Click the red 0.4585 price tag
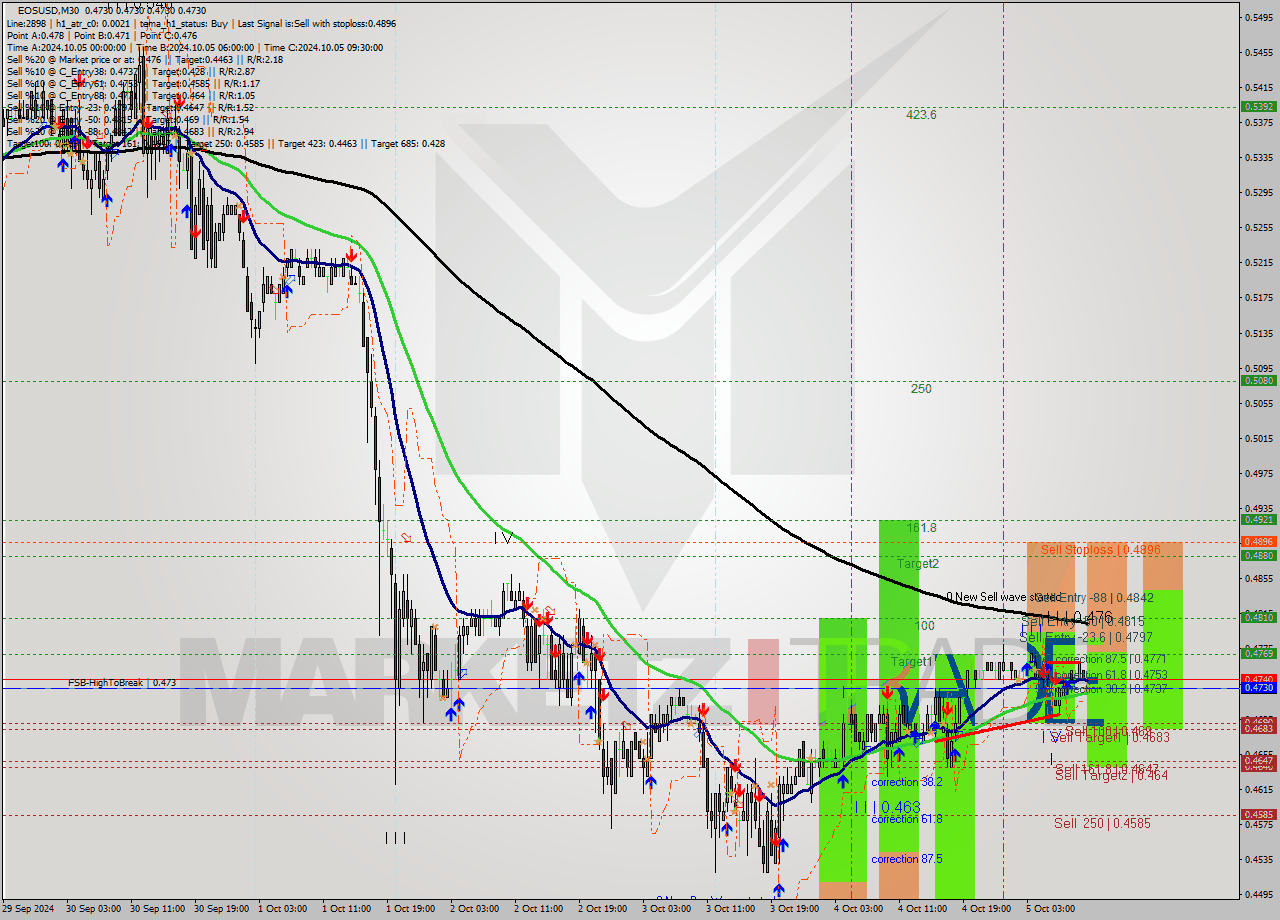This screenshot has width=1280, height=920. click(x=1258, y=814)
